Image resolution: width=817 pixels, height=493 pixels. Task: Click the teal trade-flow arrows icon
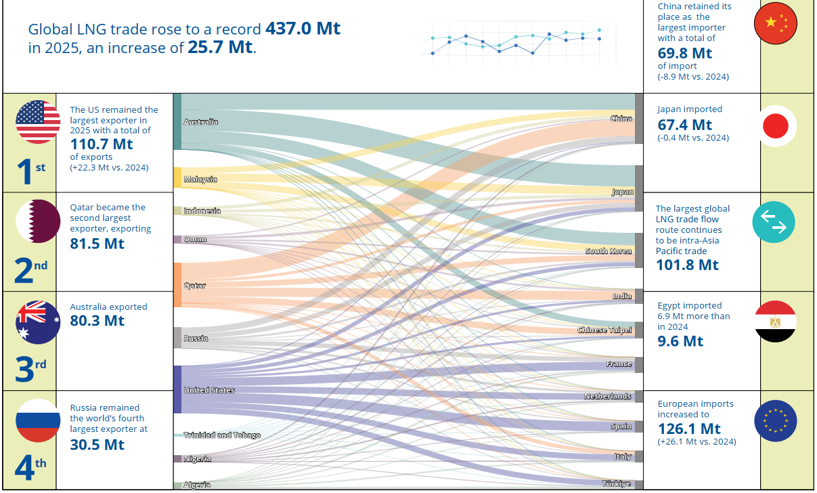pos(774,223)
